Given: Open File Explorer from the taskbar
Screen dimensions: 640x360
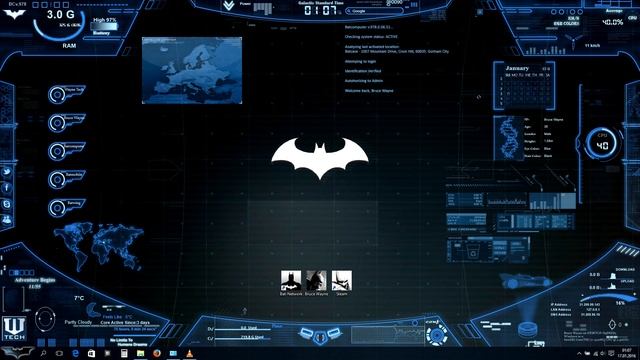Looking at the screenshot, I should click(140, 353).
